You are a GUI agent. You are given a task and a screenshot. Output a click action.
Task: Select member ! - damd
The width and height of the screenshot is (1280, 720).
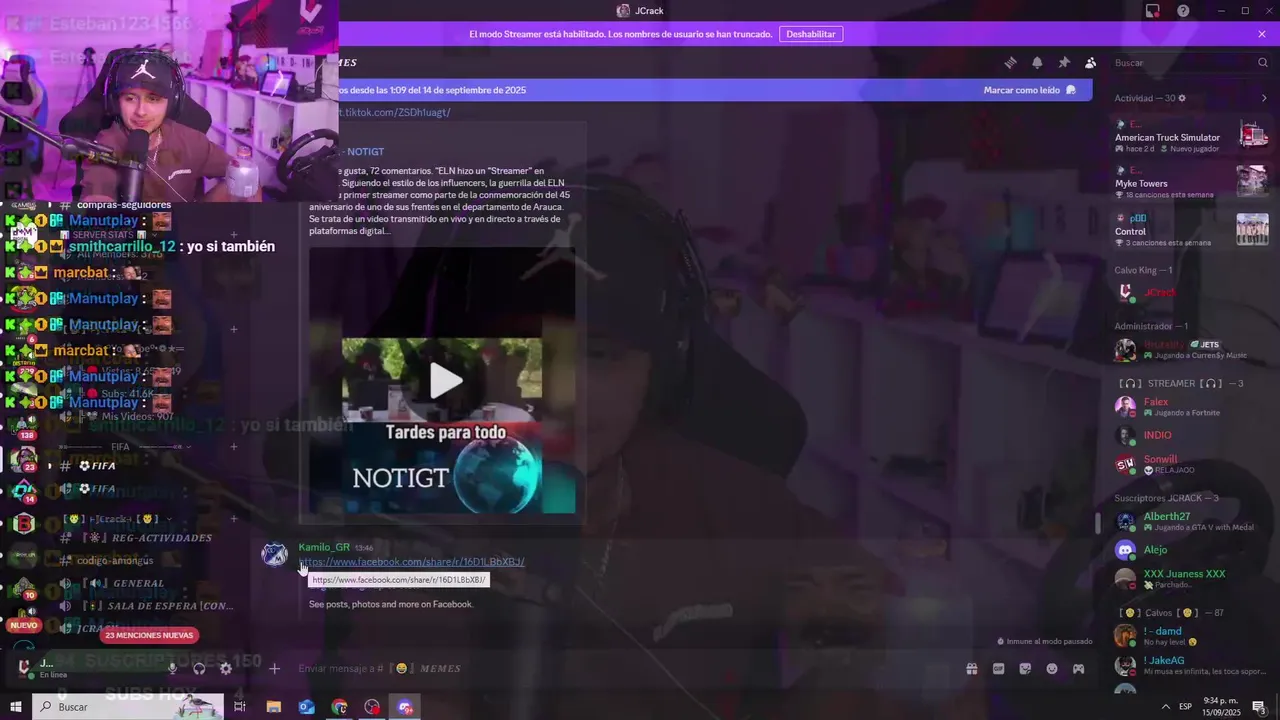1192,635
